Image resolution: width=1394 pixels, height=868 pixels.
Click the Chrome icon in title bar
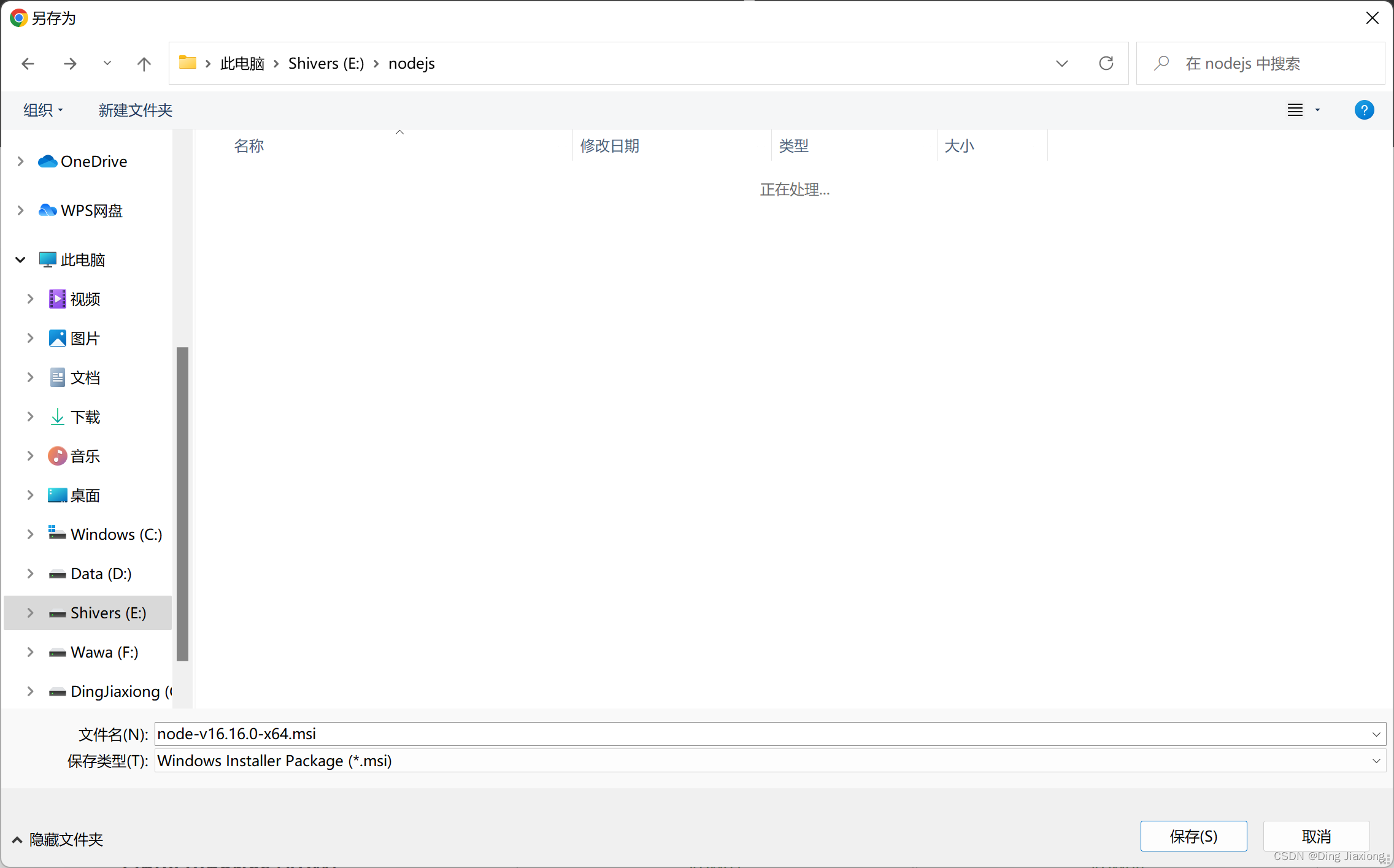coord(18,18)
